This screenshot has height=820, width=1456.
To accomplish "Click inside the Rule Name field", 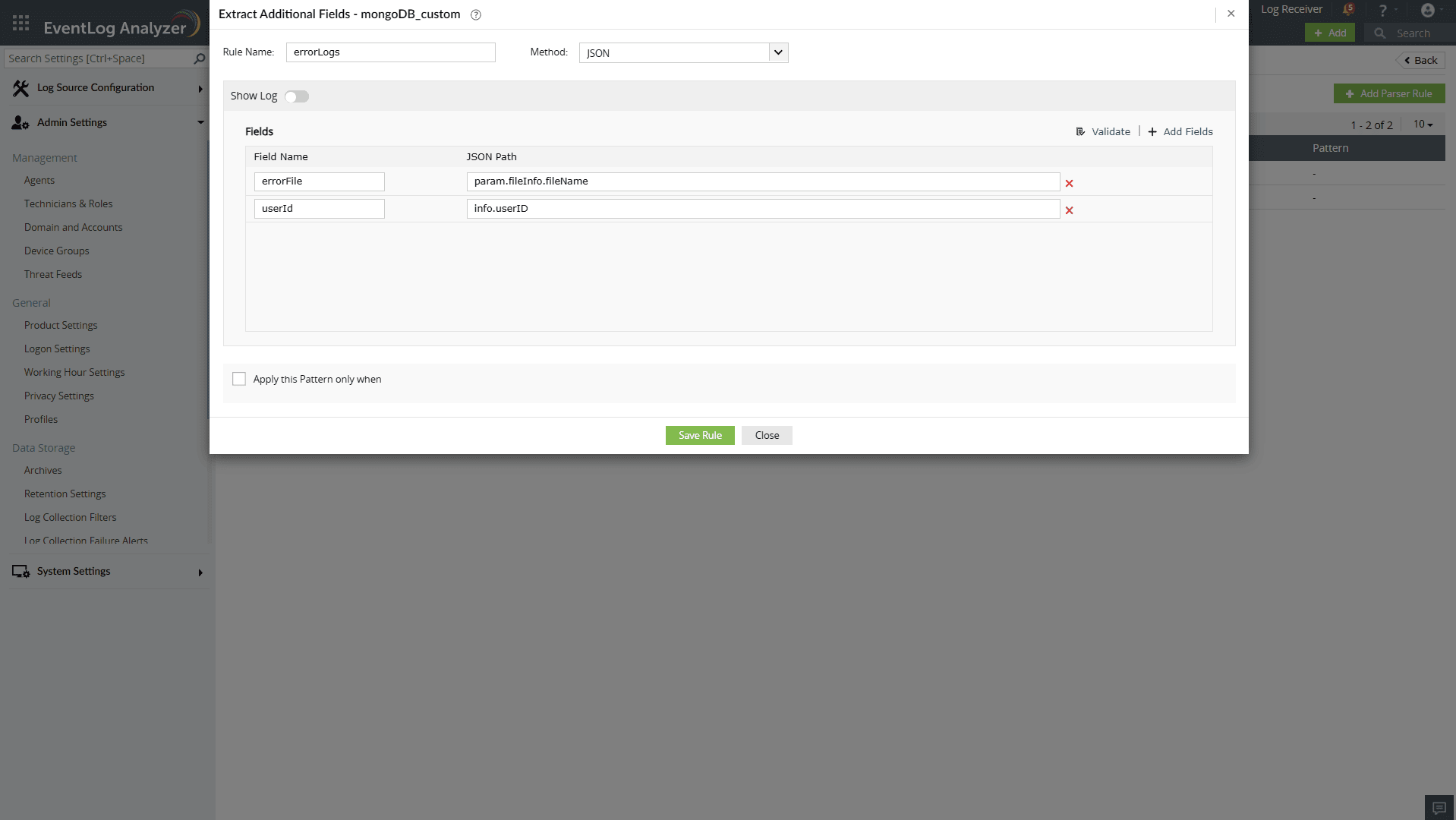I will pos(390,52).
